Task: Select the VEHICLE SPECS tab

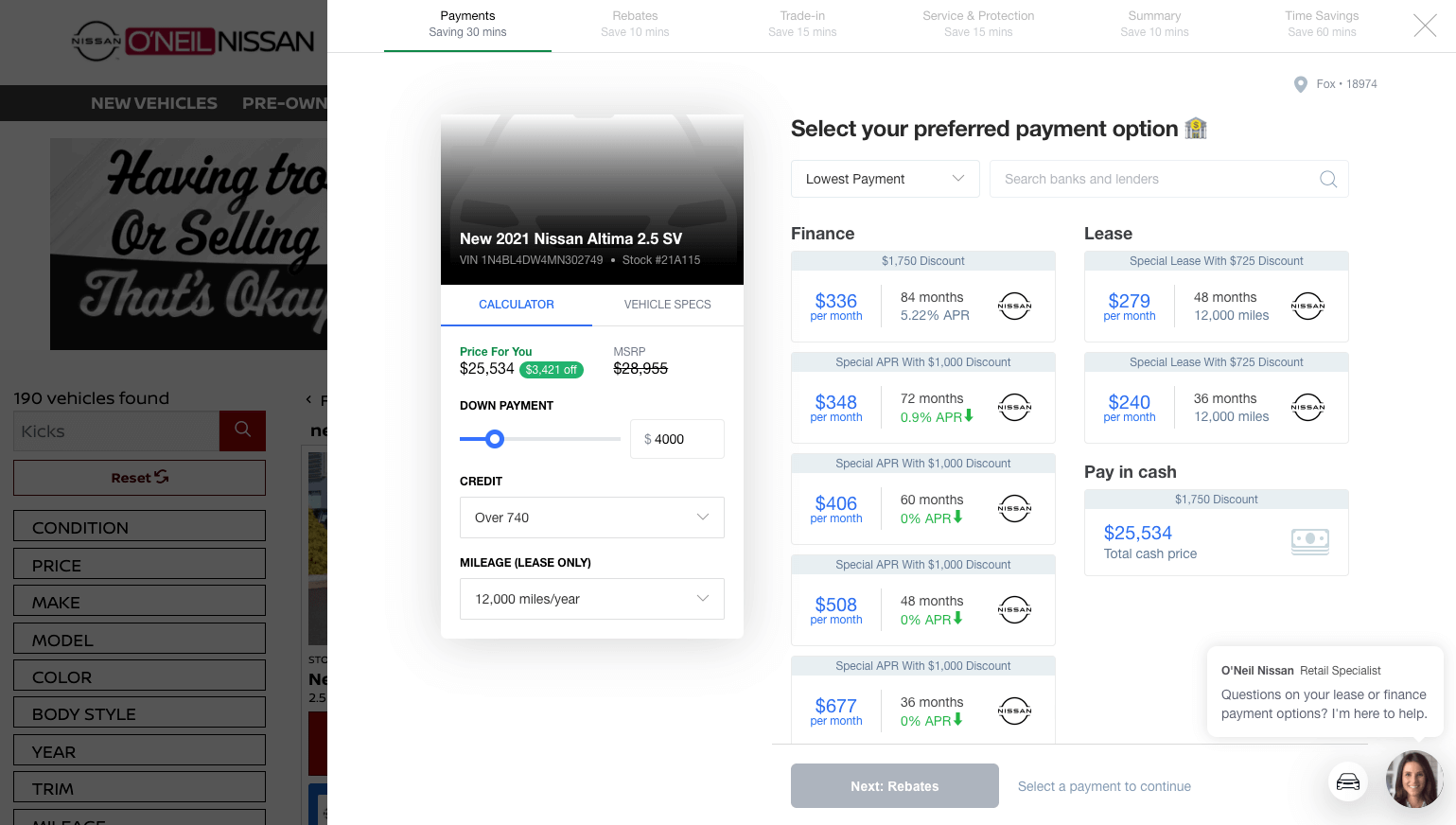Action: [668, 305]
